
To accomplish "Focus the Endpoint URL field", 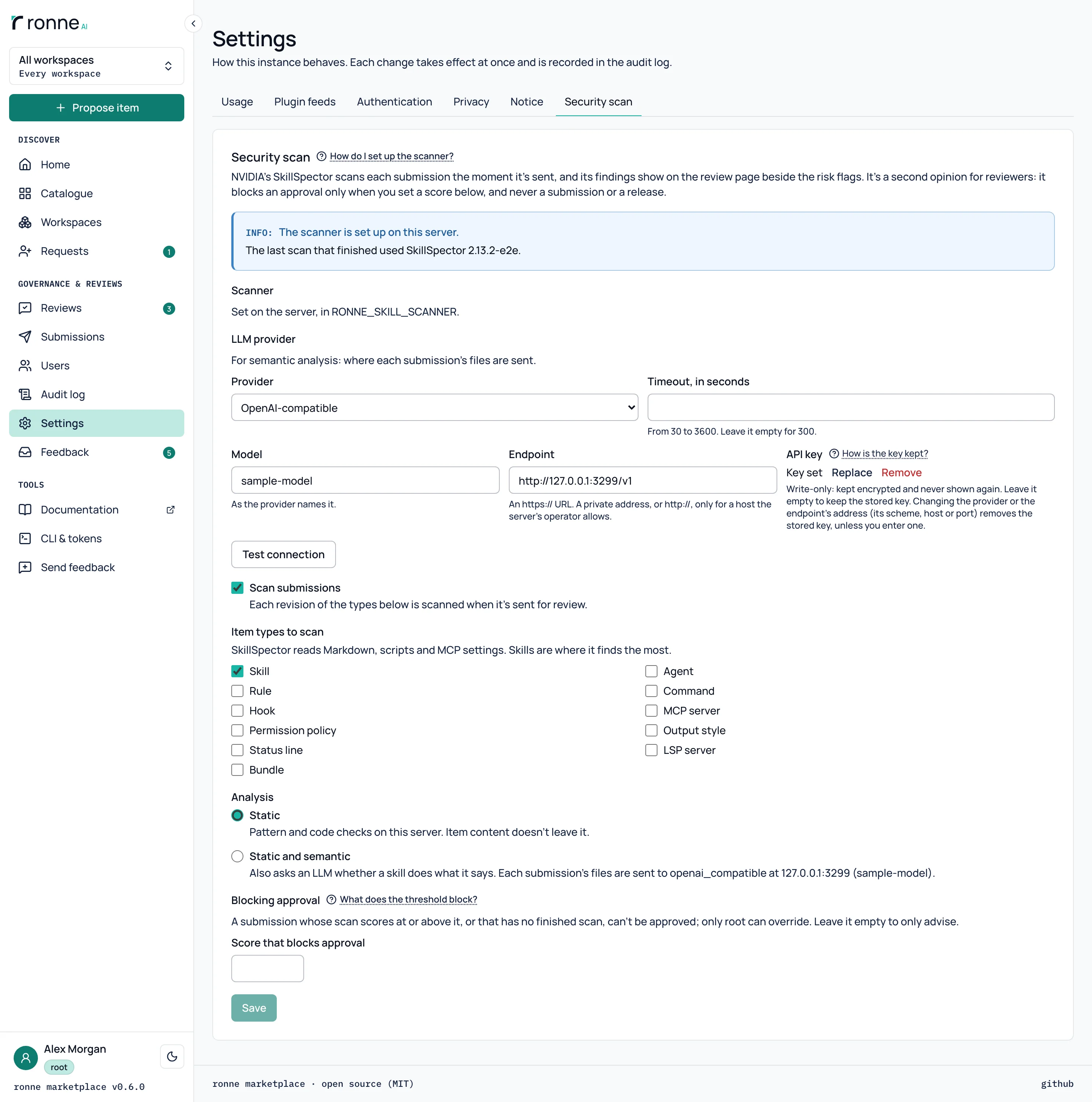I will [x=643, y=480].
